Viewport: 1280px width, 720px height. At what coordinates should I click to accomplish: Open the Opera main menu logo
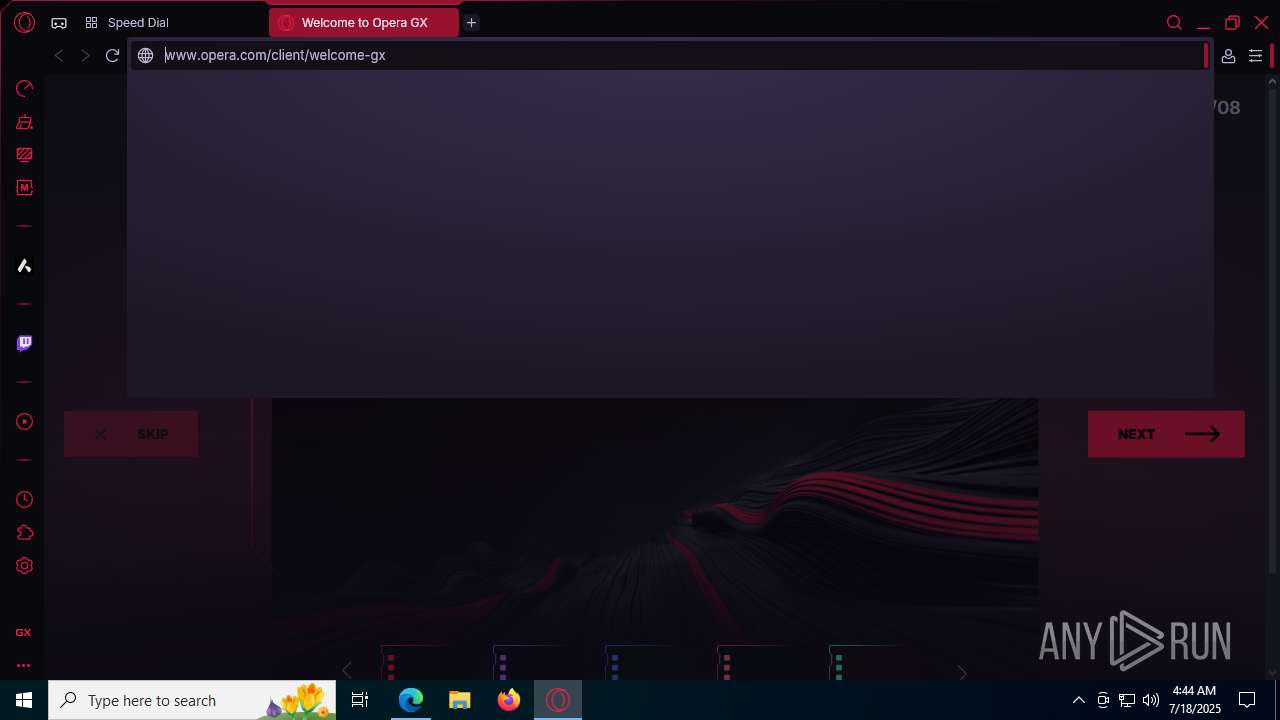(x=24, y=22)
